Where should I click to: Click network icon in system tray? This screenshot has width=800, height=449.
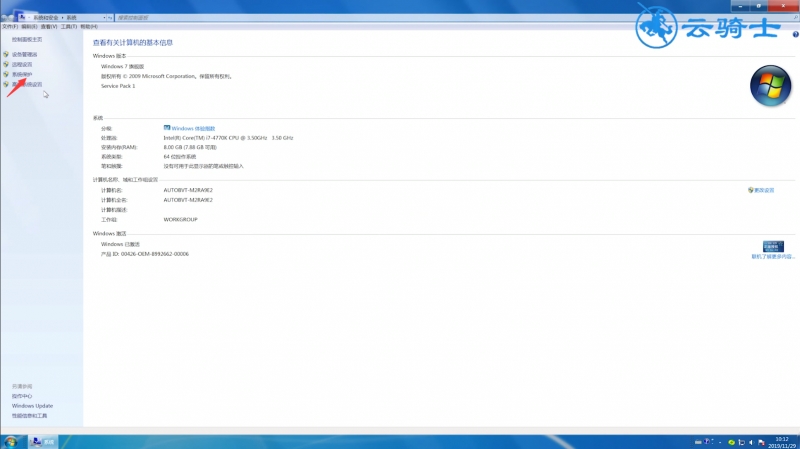click(741, 442)
